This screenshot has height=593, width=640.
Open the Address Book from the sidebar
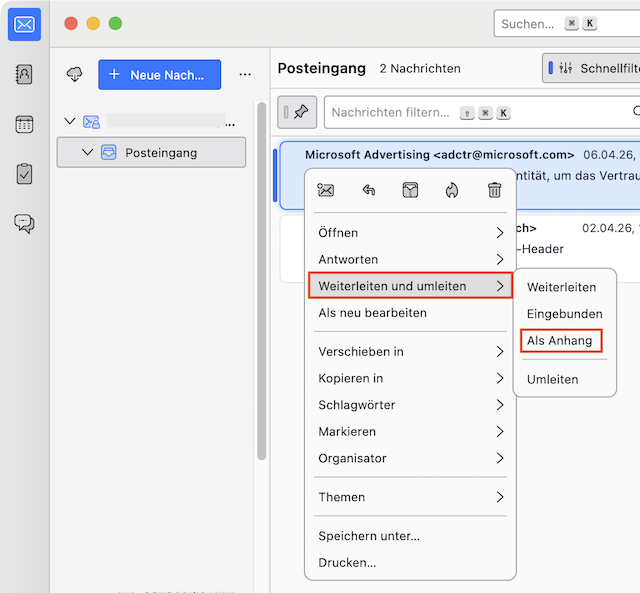[x=24, y=74]
